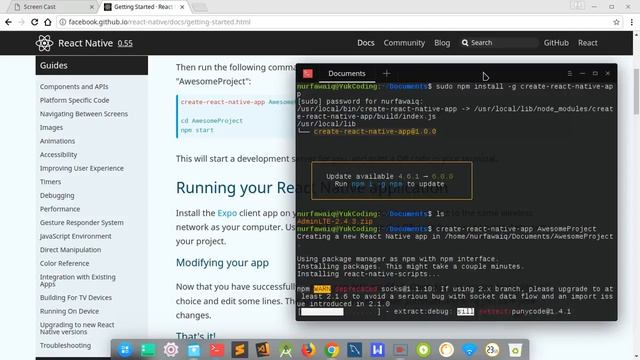Click the 'Modifying your app' heading
Viewport: 640px width, 360px height.
pos(222,263)
